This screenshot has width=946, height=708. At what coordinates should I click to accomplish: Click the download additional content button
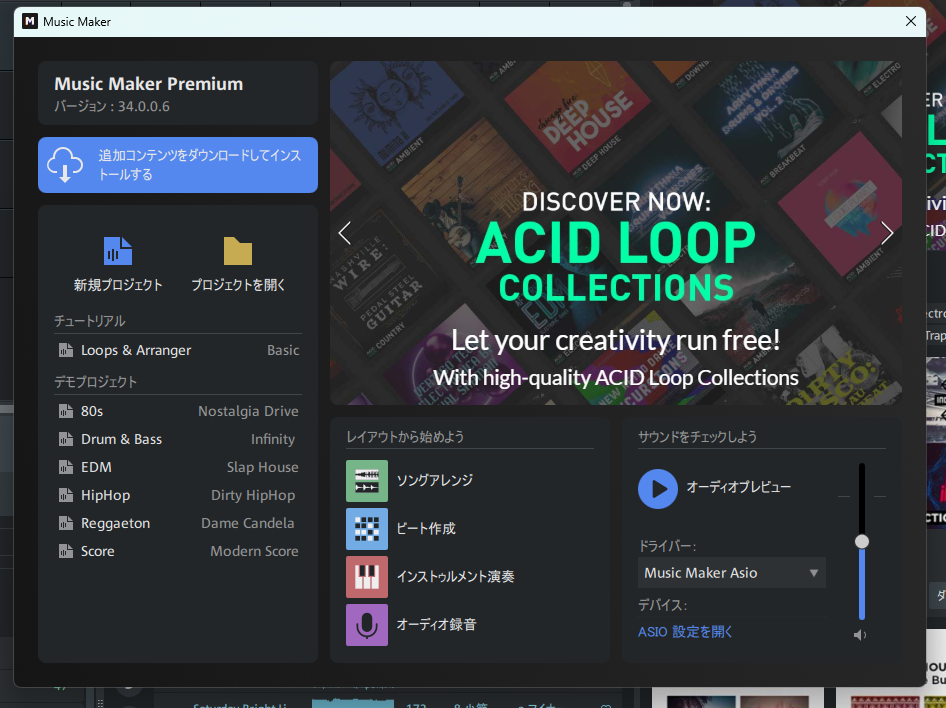click(178, 165)
